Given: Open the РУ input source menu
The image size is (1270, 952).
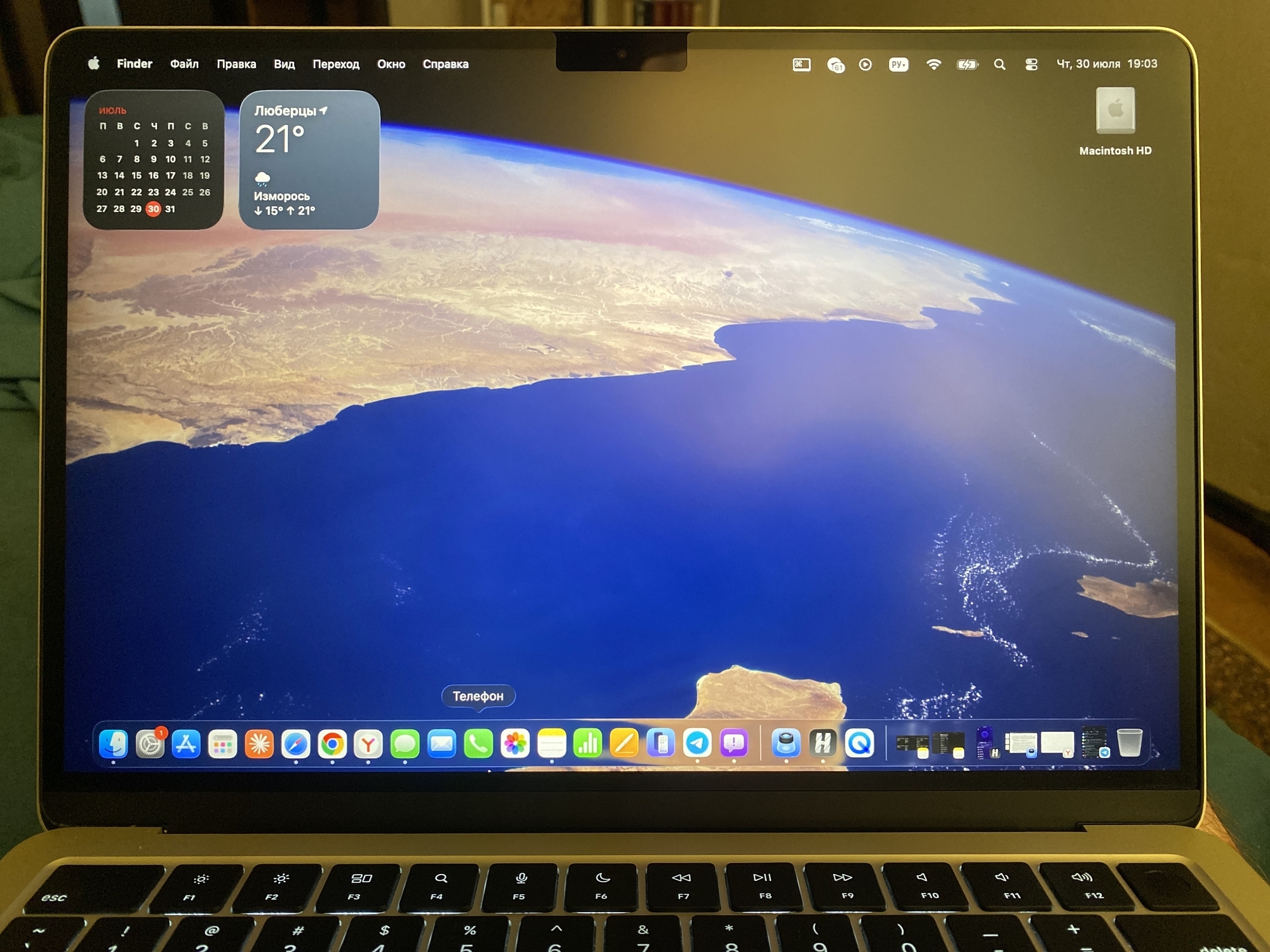Looking at the screenshot, I should point(899,64).
